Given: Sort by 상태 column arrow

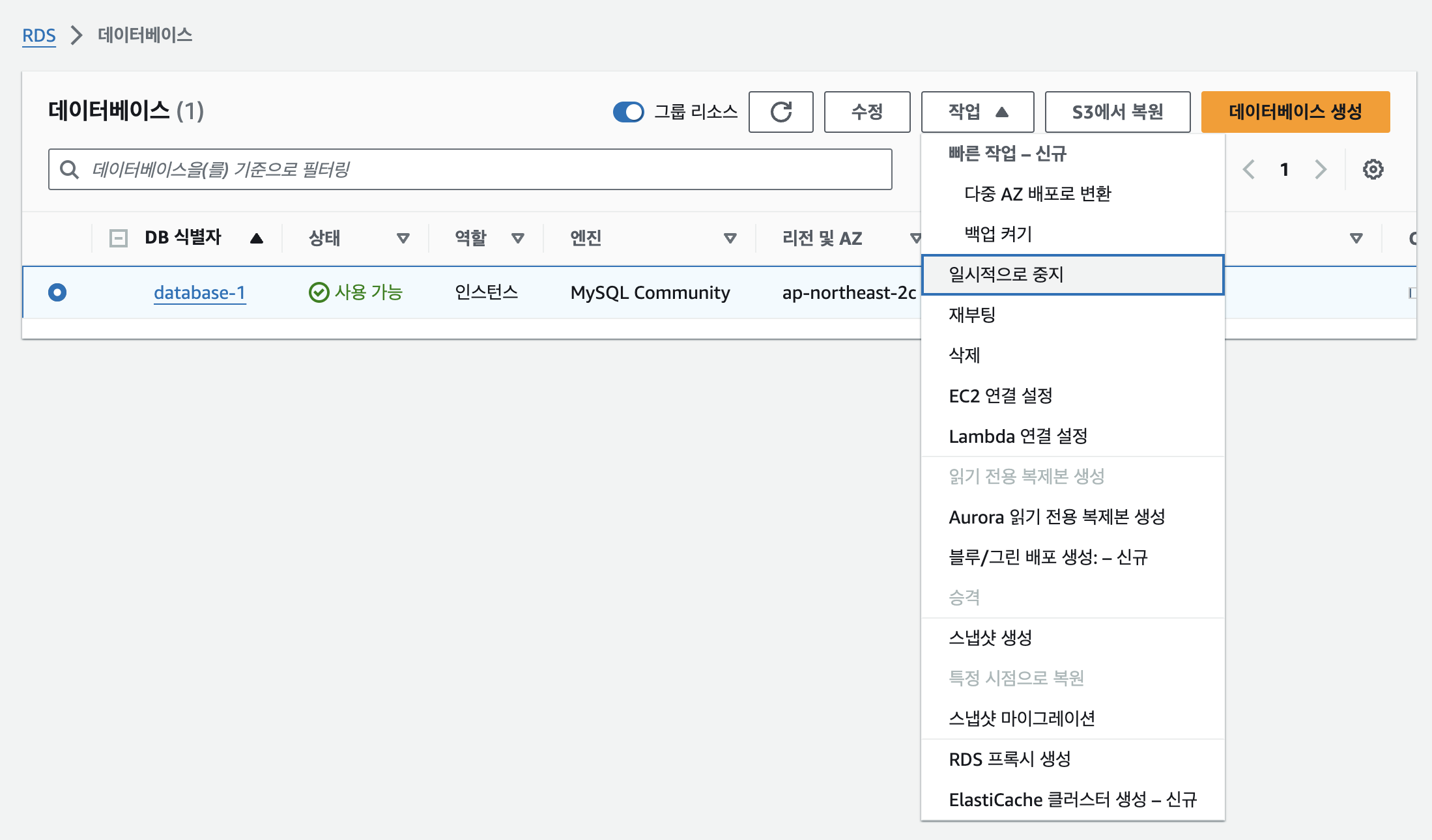Looking at the screenshot, I should pos(403,238).
